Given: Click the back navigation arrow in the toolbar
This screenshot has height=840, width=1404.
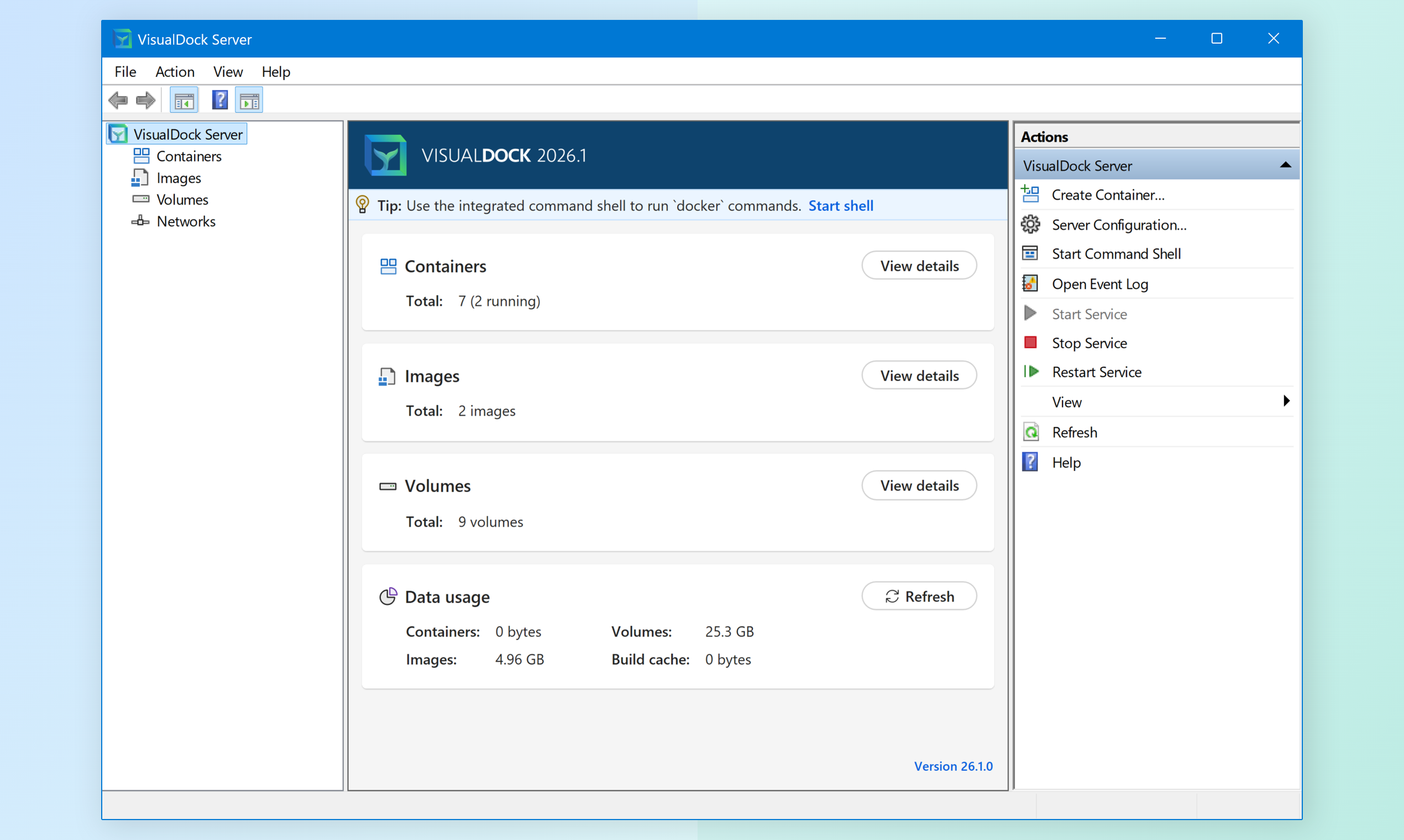Looking at the screenshot, I should point(118,99).
